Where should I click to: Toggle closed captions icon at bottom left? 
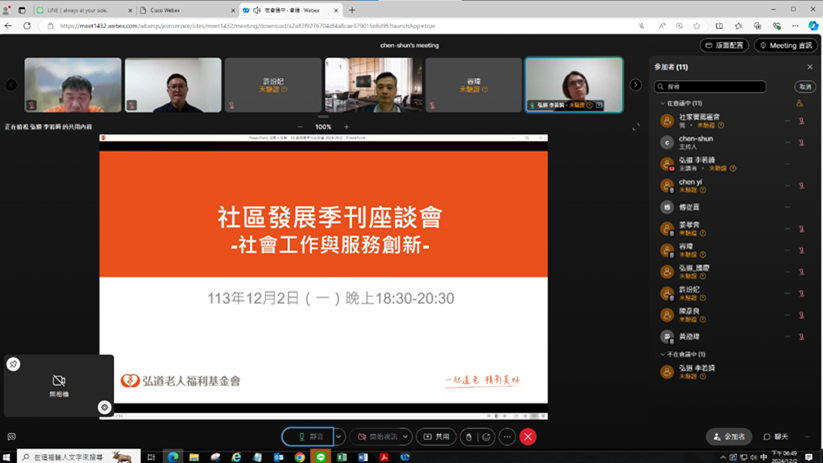click(12, 437)
